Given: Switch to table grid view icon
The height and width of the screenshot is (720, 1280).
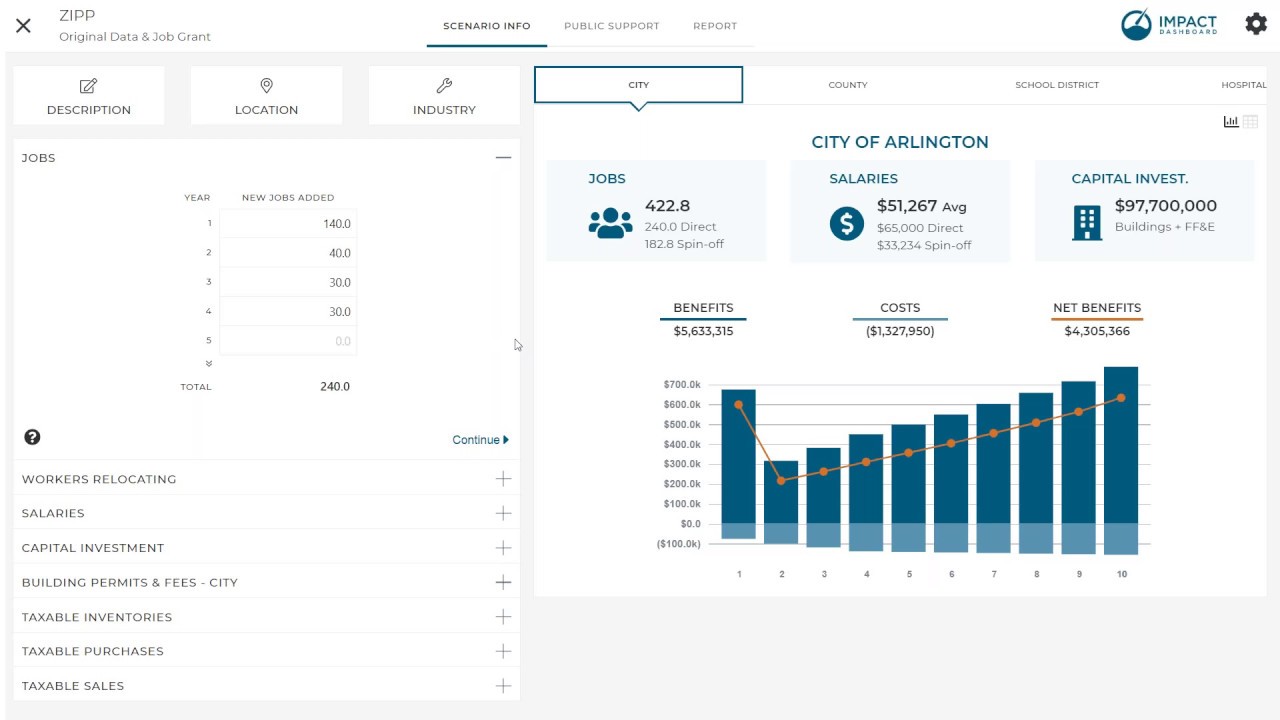Looking at the screenshot, I should [x=1250, y=122].
